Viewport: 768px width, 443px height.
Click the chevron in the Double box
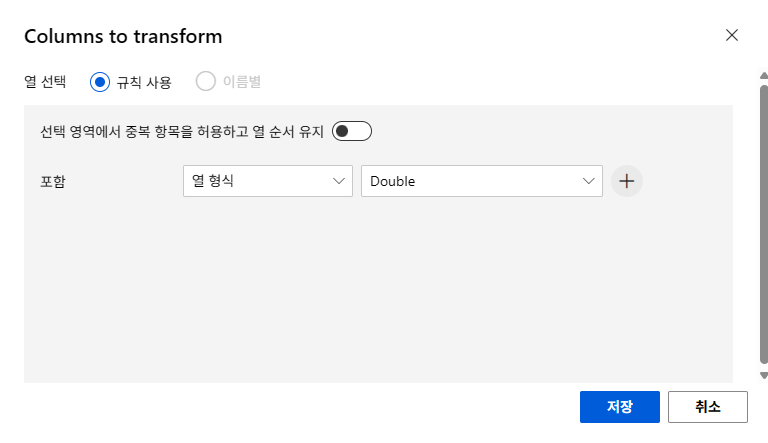[588, 181]
